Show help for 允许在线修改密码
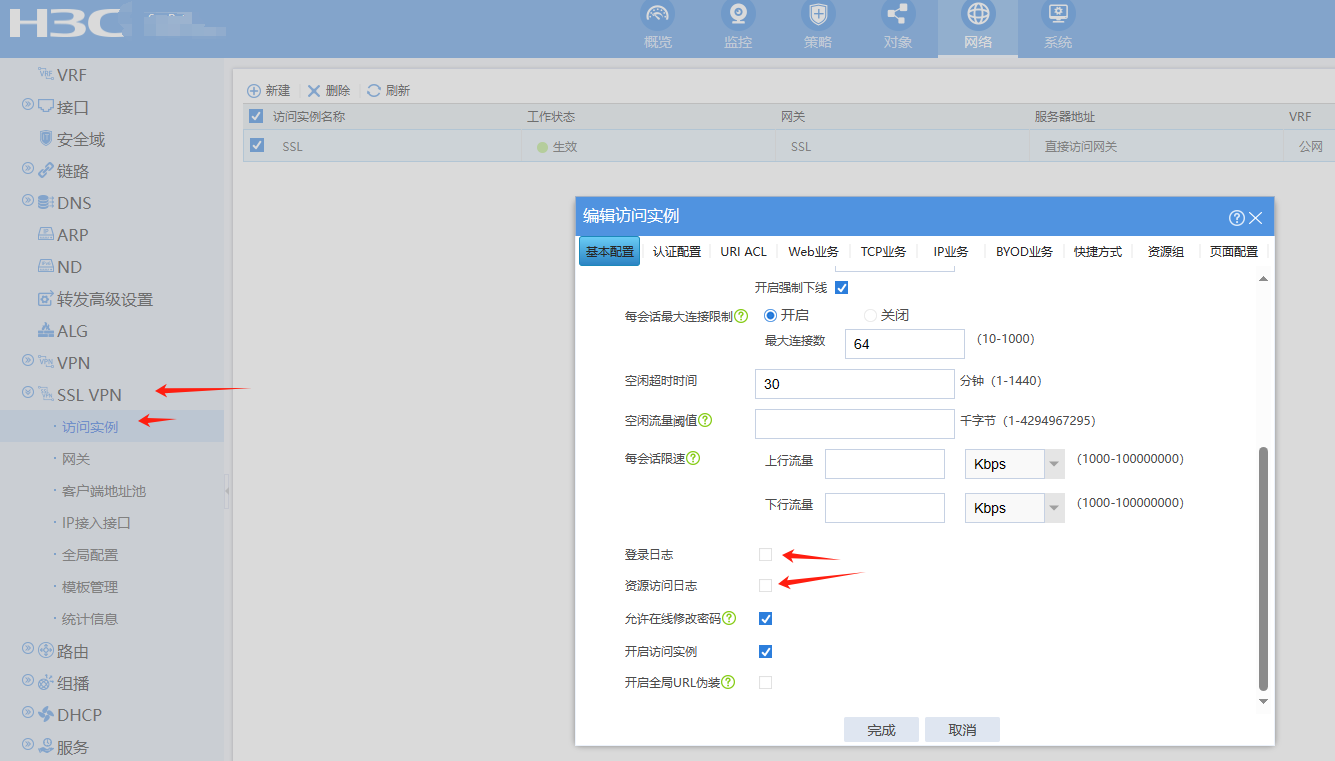This screenshot has height=761, width=1335. pos(729,618)
